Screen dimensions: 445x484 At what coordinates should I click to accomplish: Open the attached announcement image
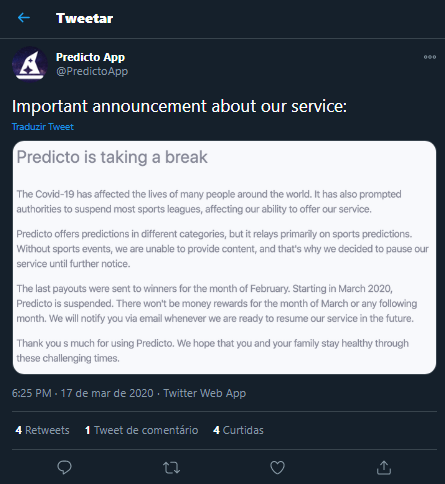pos(224,257)
